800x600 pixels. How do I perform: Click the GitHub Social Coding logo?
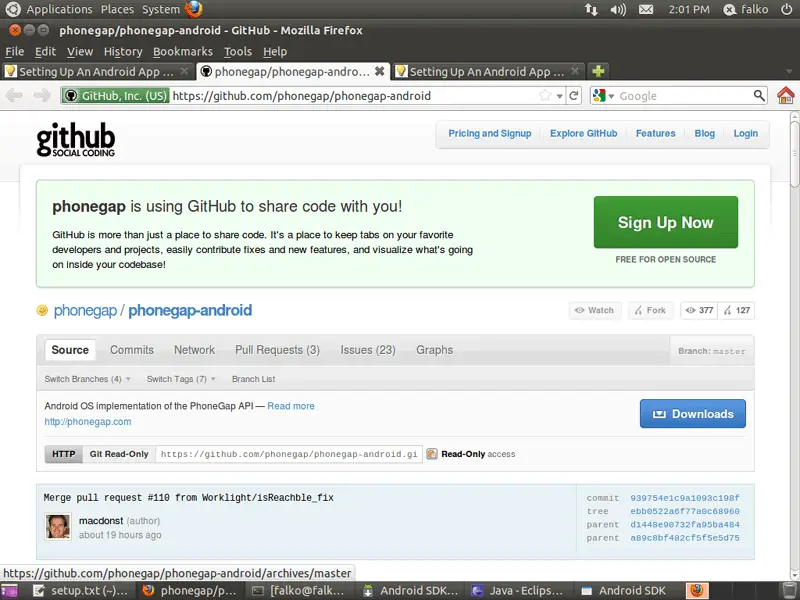pyautogui.click(x=76, y=139)
